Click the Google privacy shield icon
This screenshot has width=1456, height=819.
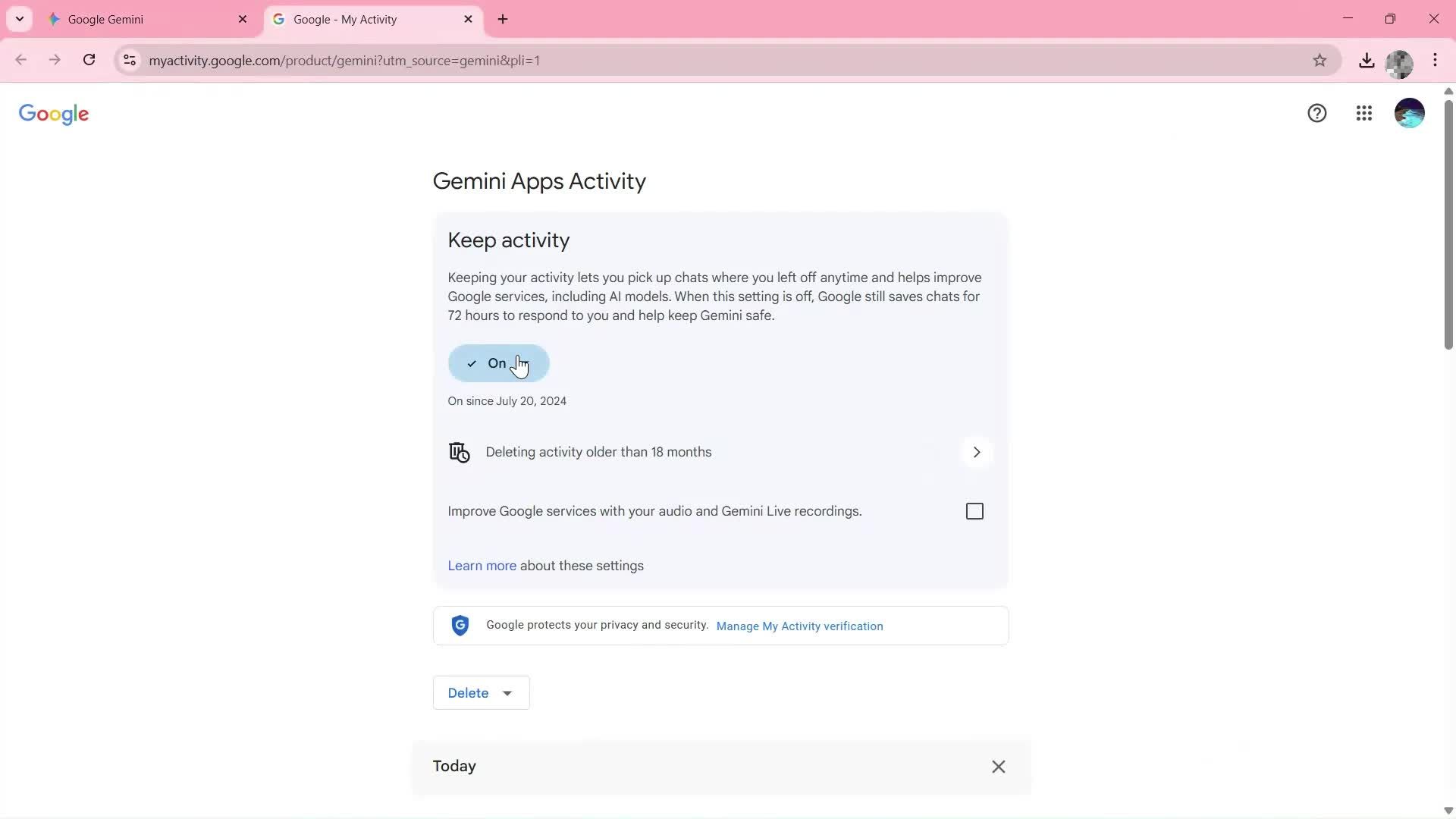click(x=460, y=625)
